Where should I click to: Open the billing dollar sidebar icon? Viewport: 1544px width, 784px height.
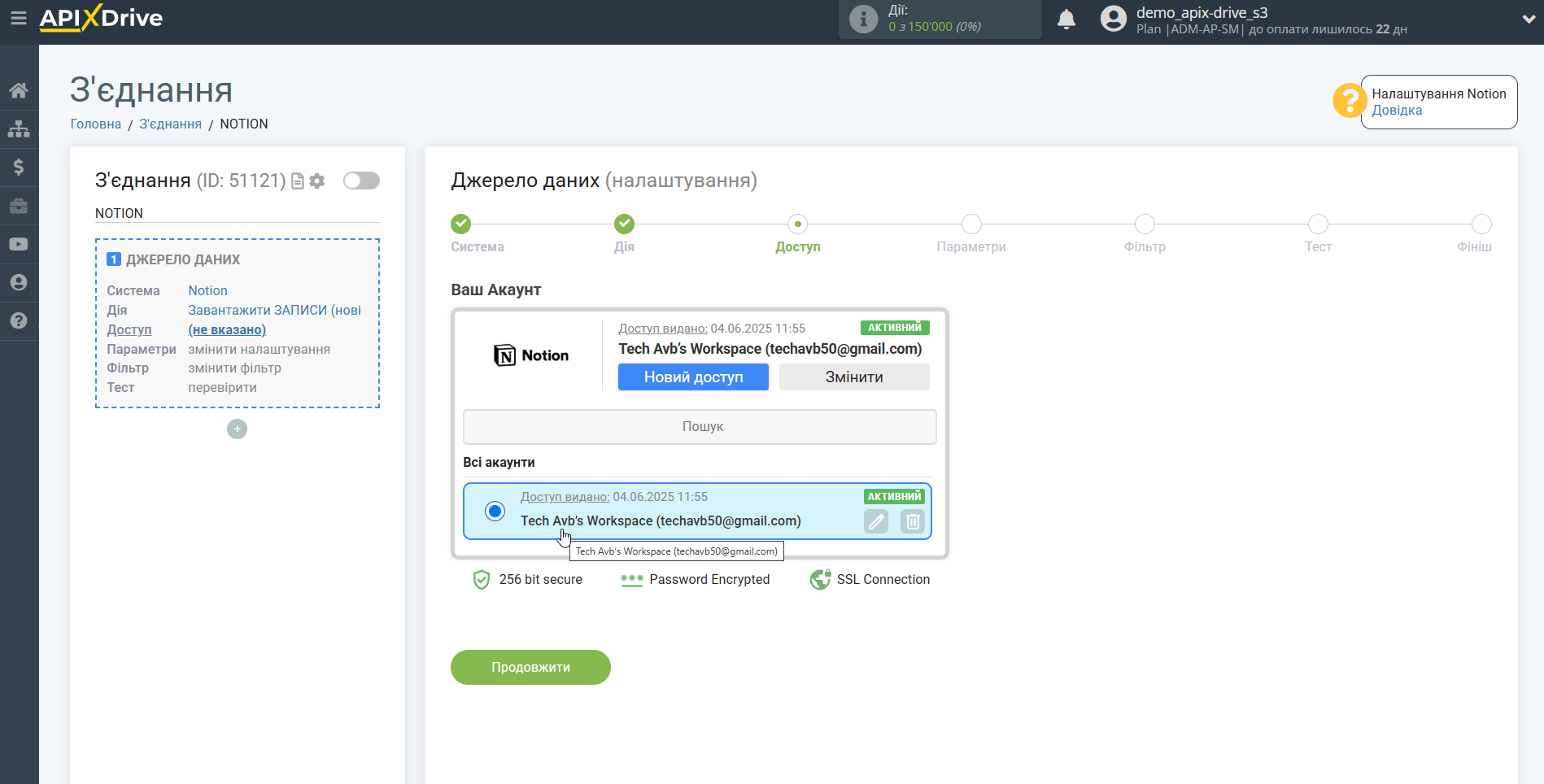[19, 167]
